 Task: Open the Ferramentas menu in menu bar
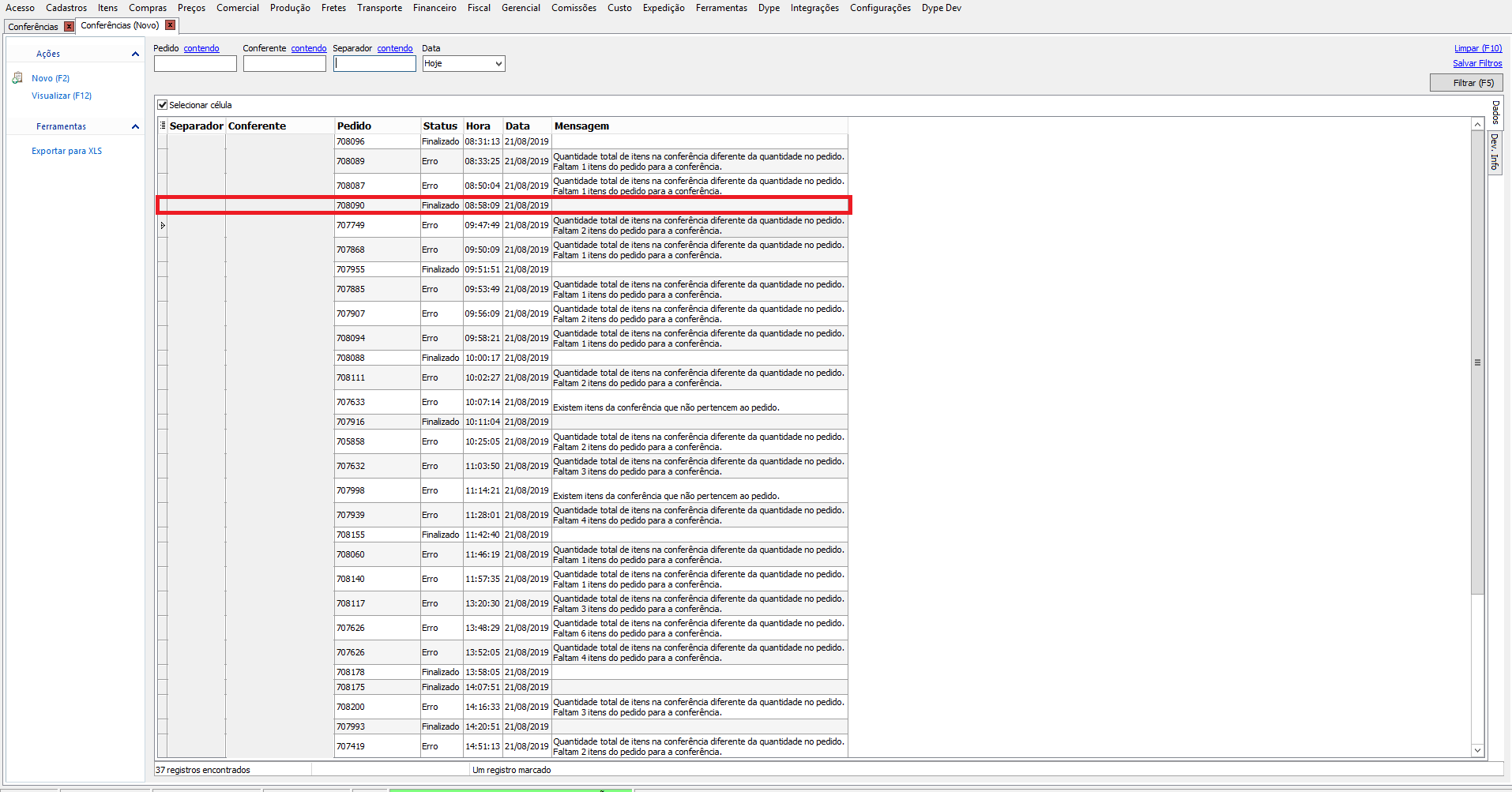[721, 8]
